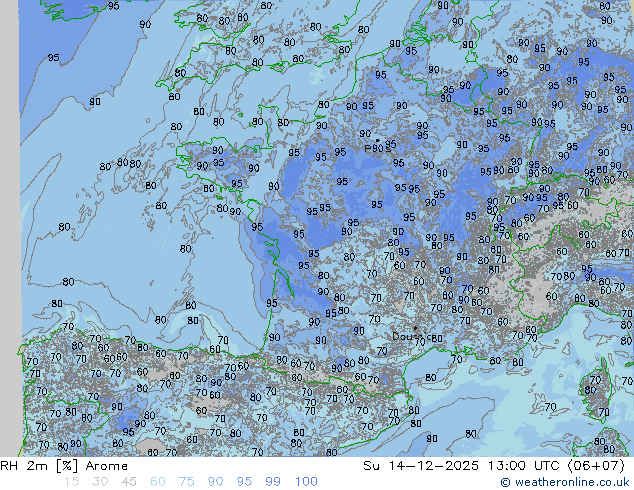Viewport: 634px width, 490px height.
Task: Open the weatheronline.co.uk copyright link
Action: [x=564, y=482]
